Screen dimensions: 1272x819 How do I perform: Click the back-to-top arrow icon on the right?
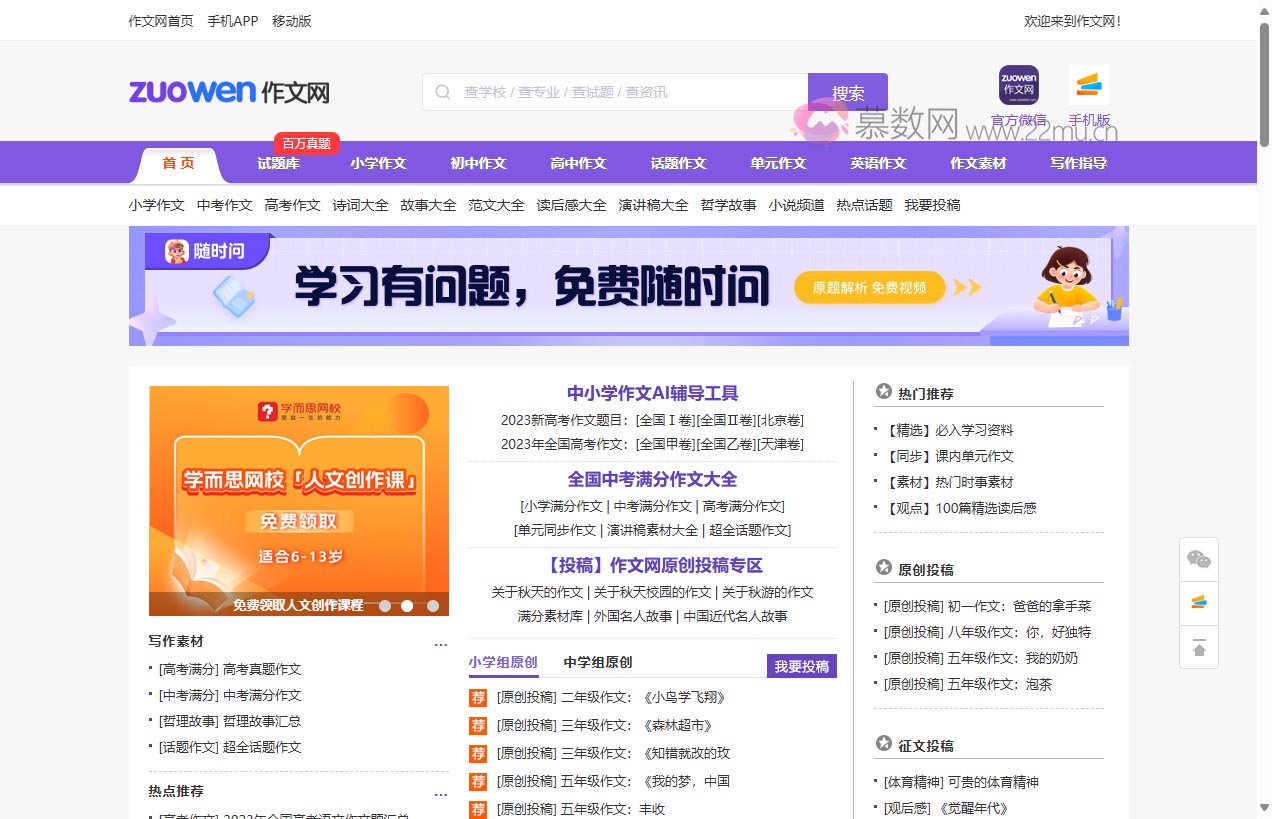click(x=1199, y=647)
